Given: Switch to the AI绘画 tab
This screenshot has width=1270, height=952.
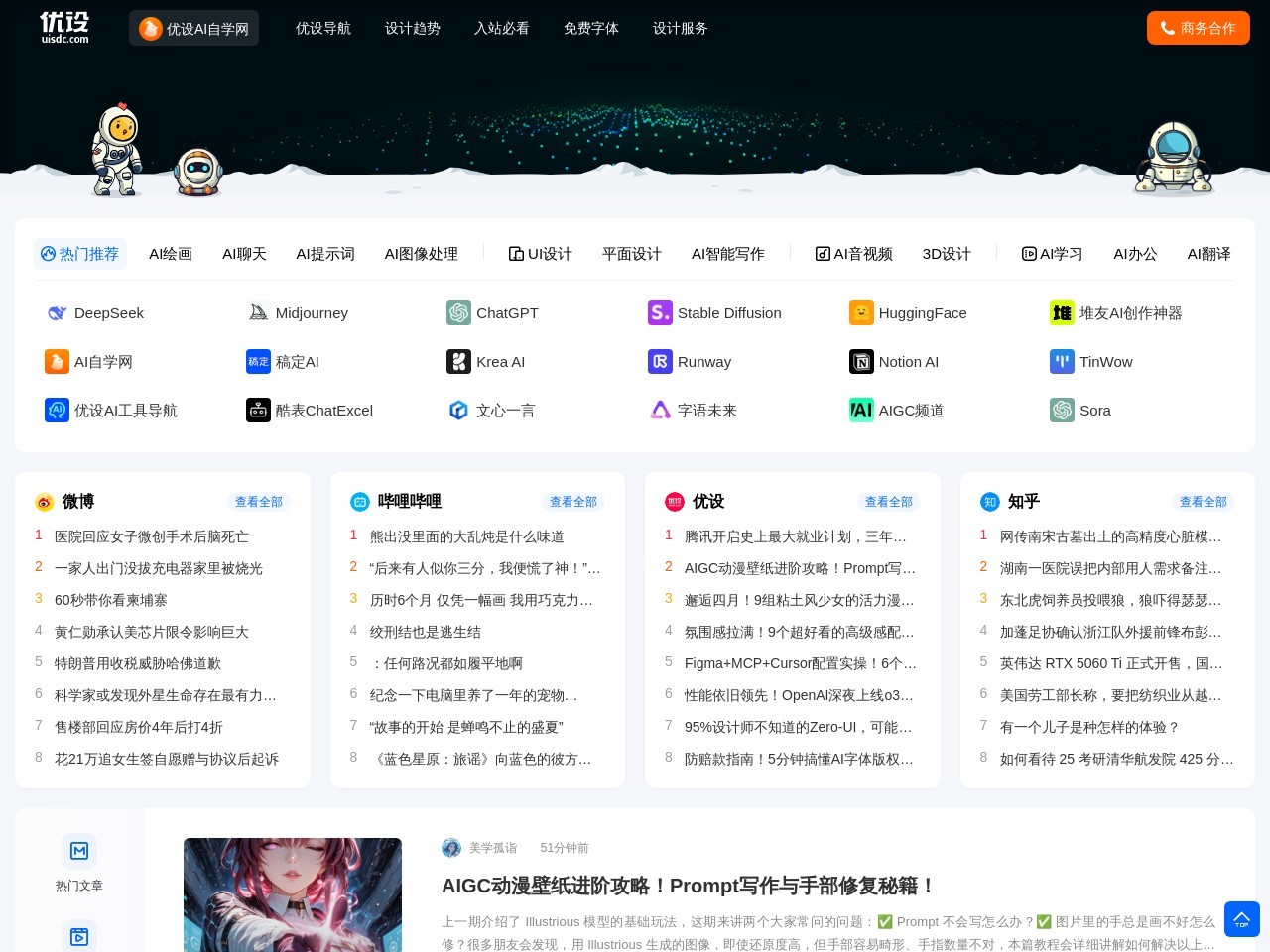Looking at the screenshot, I should tap(171, 254).
